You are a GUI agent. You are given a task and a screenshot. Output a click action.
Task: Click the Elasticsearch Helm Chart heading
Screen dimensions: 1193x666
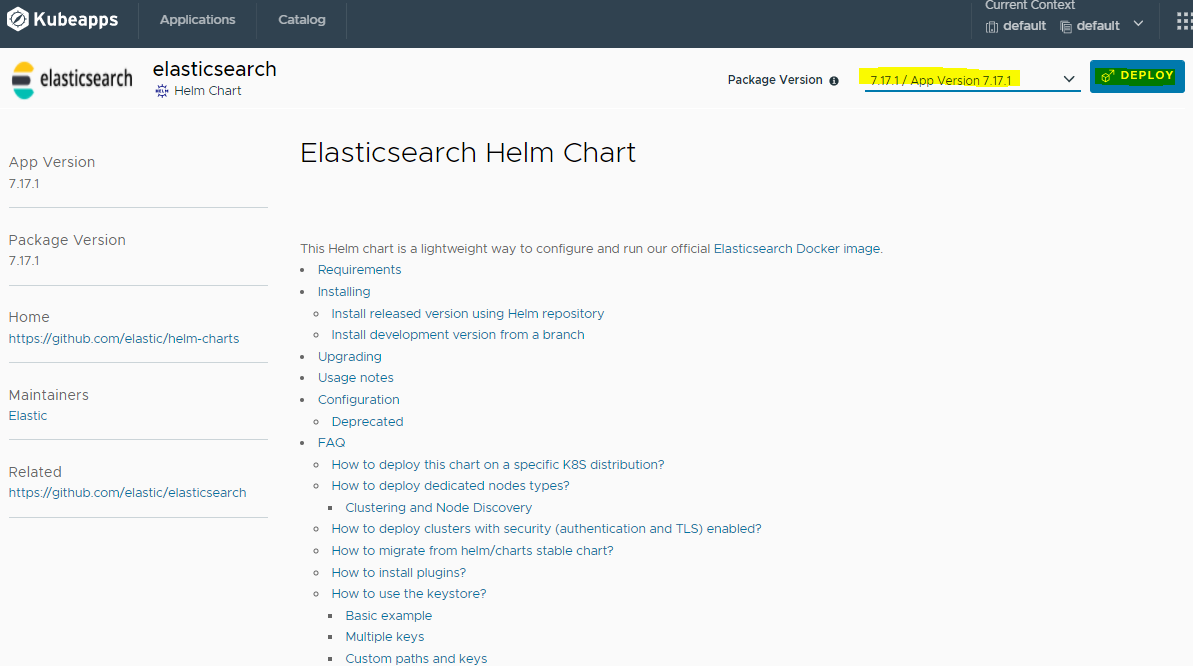click(468, 153)
